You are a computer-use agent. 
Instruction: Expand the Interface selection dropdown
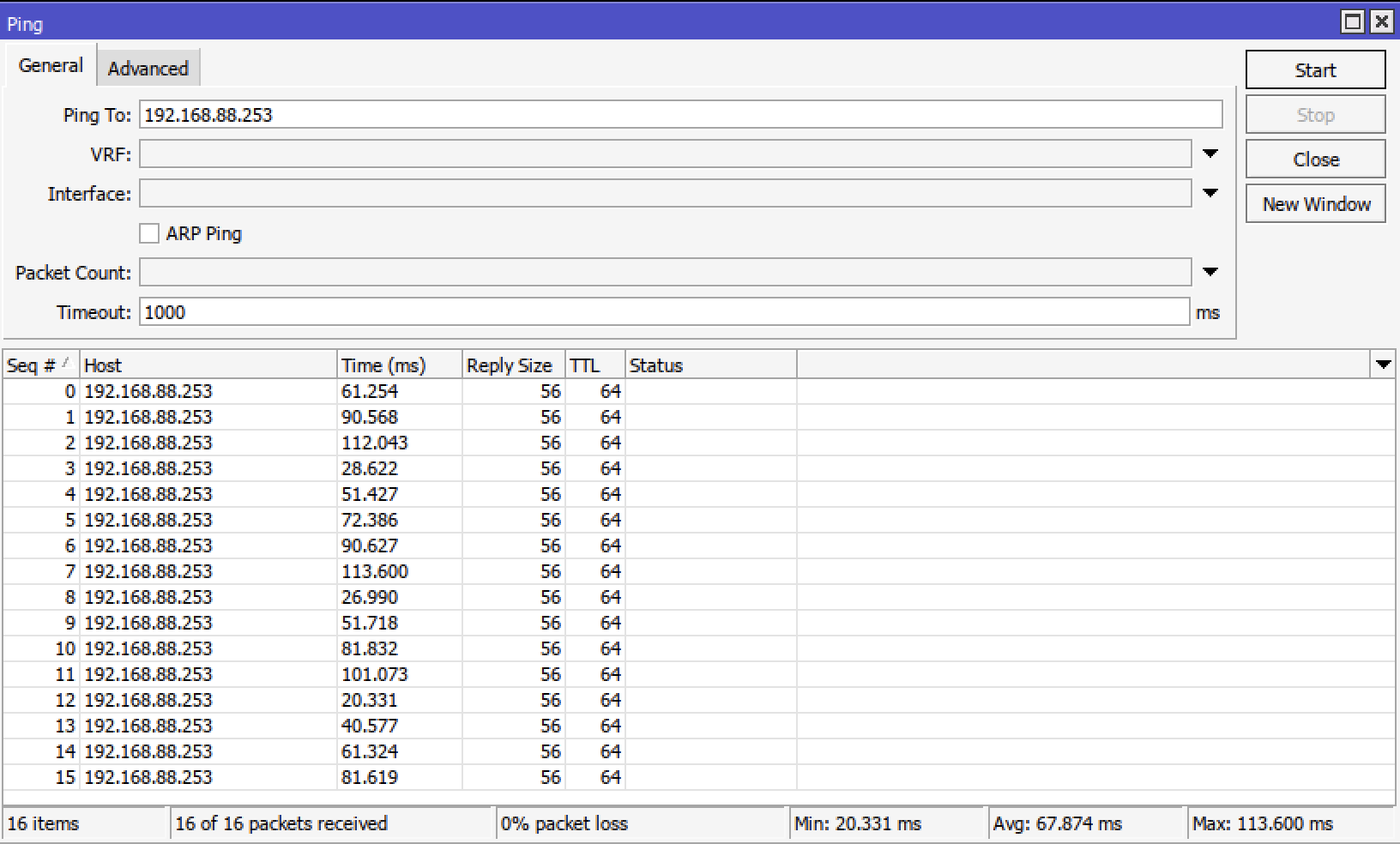click(1210, 193)
